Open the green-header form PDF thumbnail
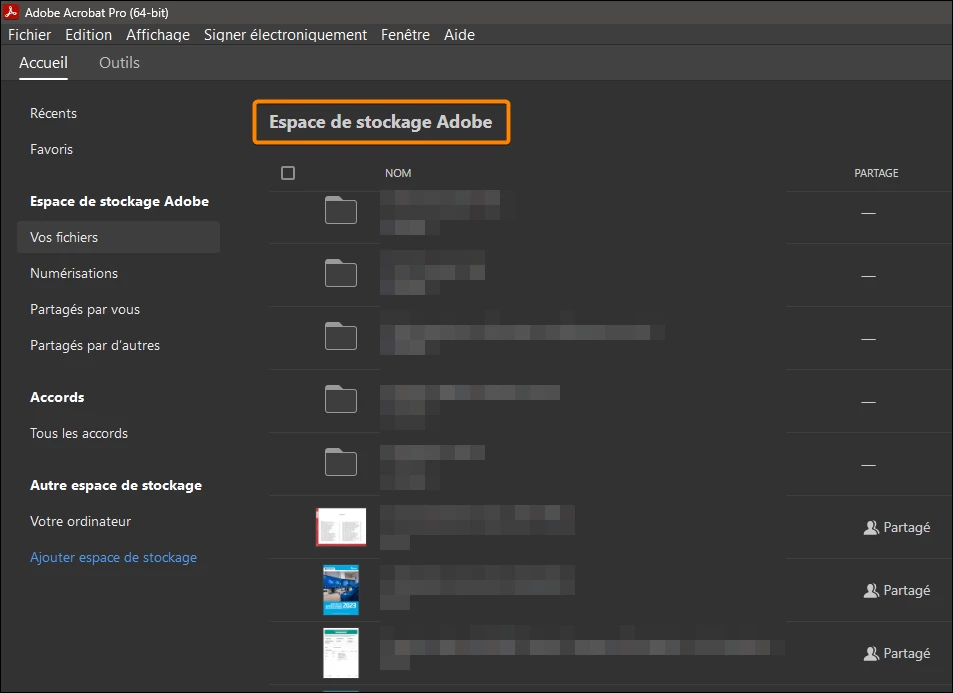The image size is (953, 693). 341,653
